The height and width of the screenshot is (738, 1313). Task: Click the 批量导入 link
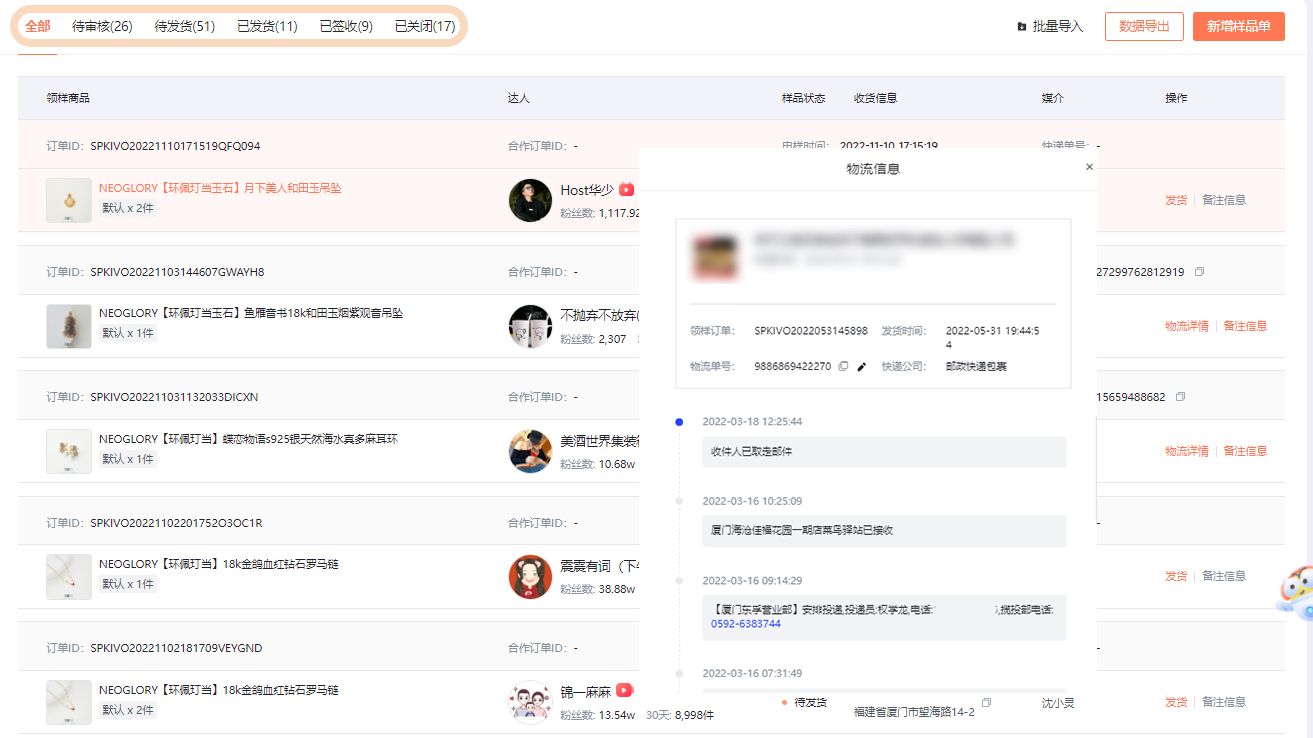pos(1057,27)
